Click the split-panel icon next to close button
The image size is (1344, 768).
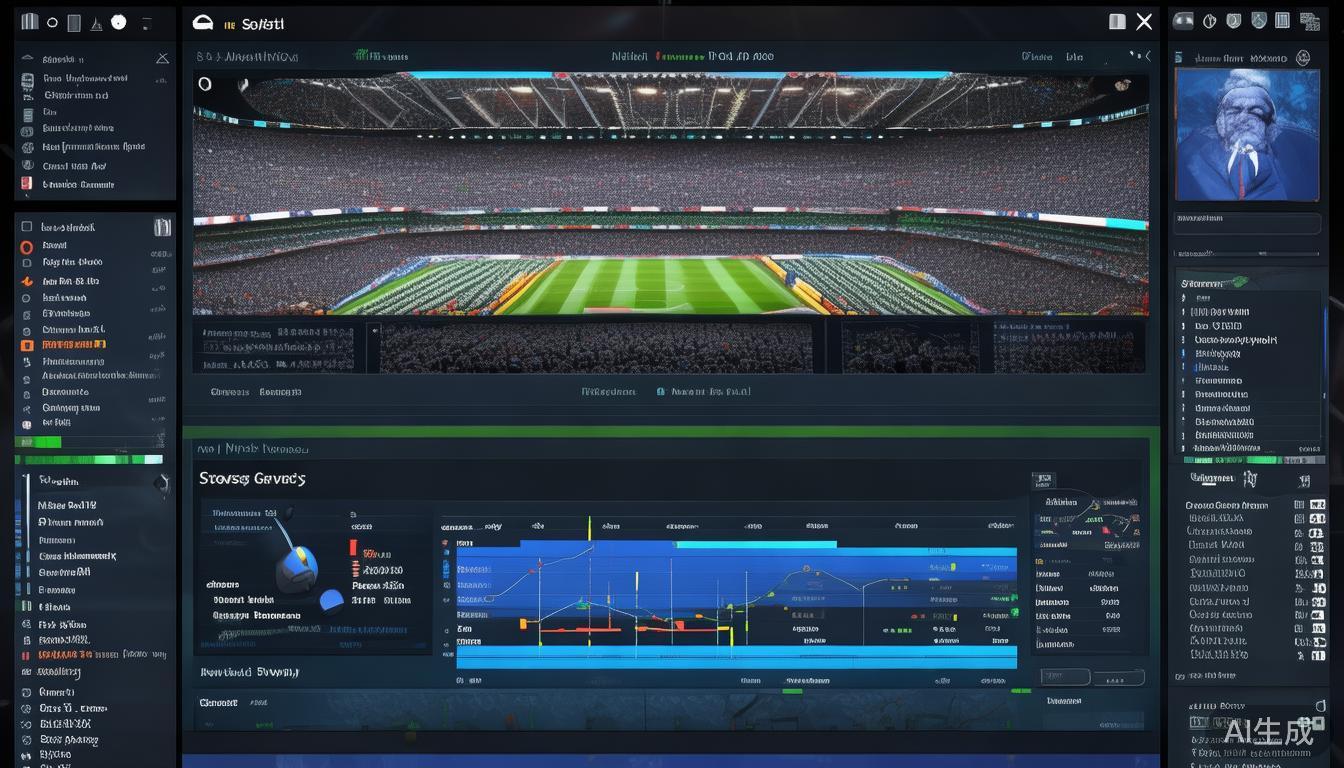tap(1117, 22)
